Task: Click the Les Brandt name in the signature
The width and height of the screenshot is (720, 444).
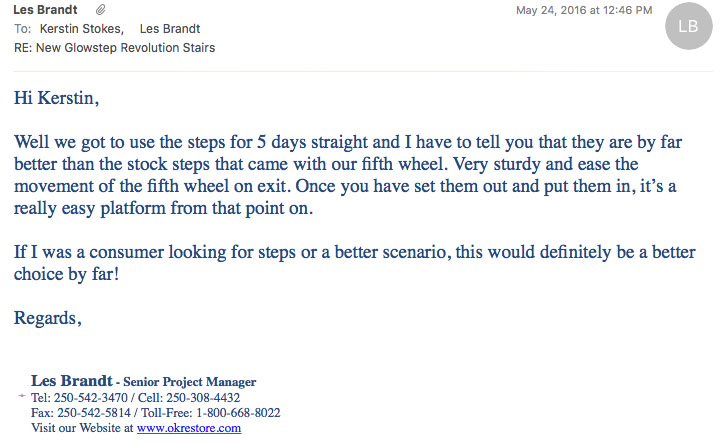Action: click(x=72, y=381)
